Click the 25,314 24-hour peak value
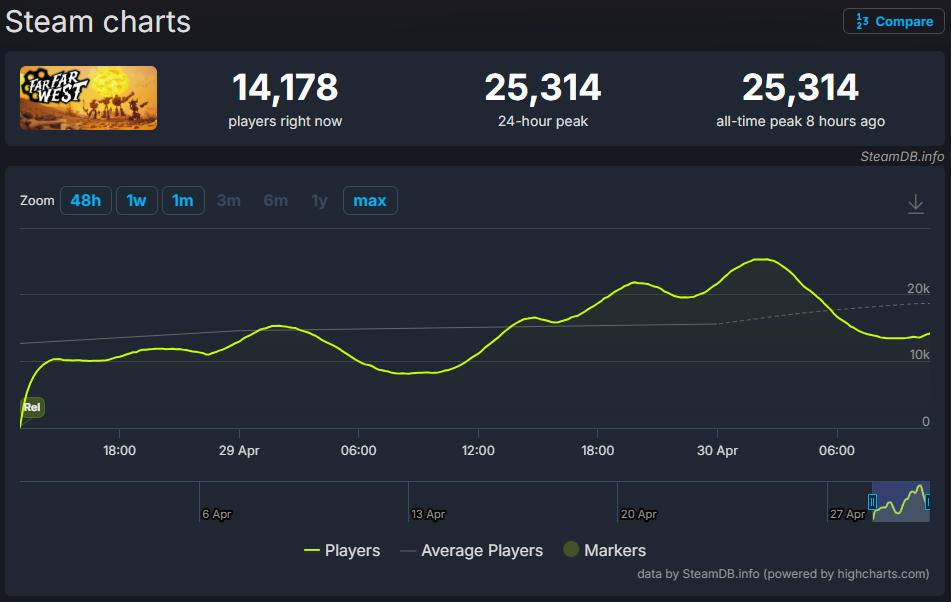The image size is (951, 602). [x=543, y=87]
